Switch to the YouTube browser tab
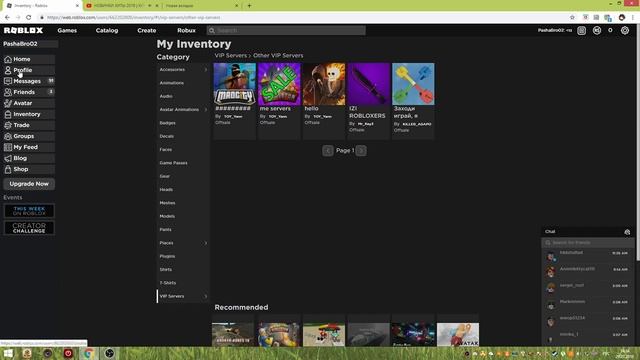640x360 pixels. pyautogui.click(x=121, y=6)
